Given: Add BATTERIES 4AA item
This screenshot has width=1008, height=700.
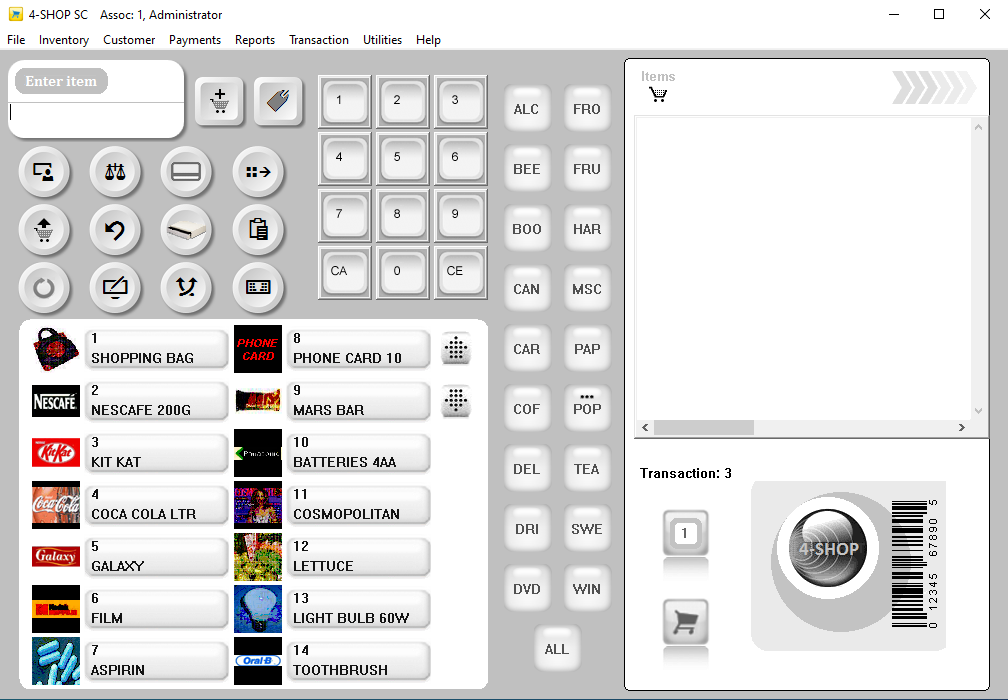Looking at the screenshot, I should (x=358, y=453).
